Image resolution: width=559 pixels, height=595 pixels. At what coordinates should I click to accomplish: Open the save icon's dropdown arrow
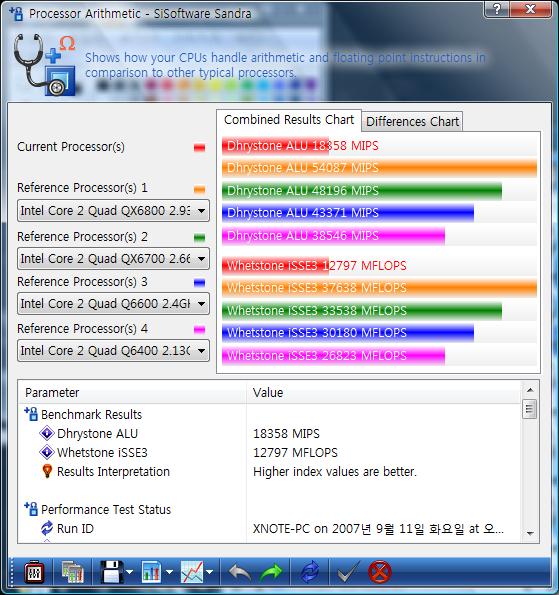[x=129, y=572]
